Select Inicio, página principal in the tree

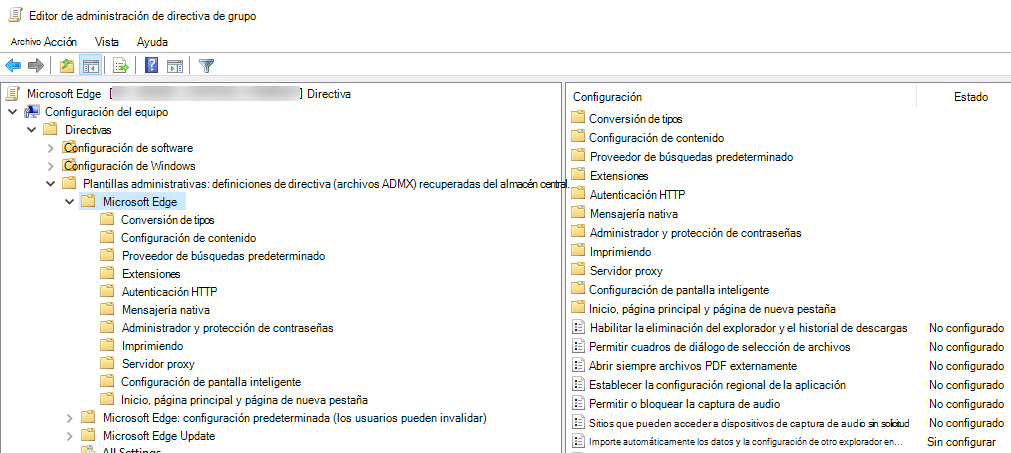(244, 400)
